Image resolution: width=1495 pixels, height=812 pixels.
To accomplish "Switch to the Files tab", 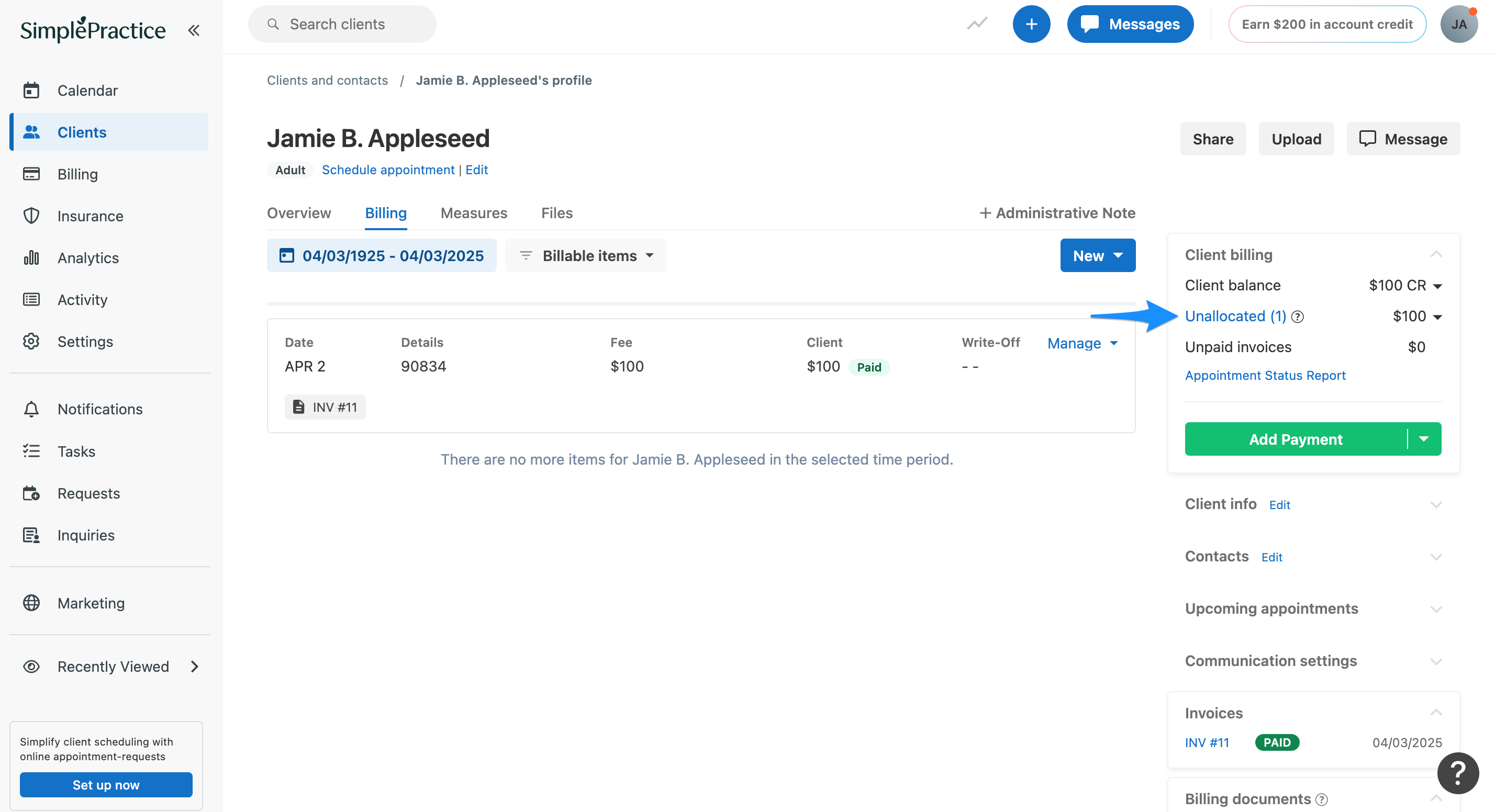I will pos(556,213).
